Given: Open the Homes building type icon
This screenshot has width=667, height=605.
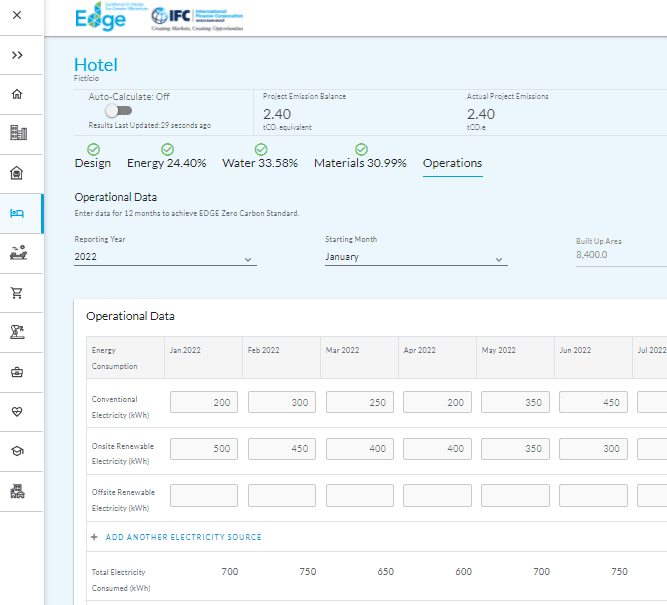Looking at the screenshot, I should point(17,94).
